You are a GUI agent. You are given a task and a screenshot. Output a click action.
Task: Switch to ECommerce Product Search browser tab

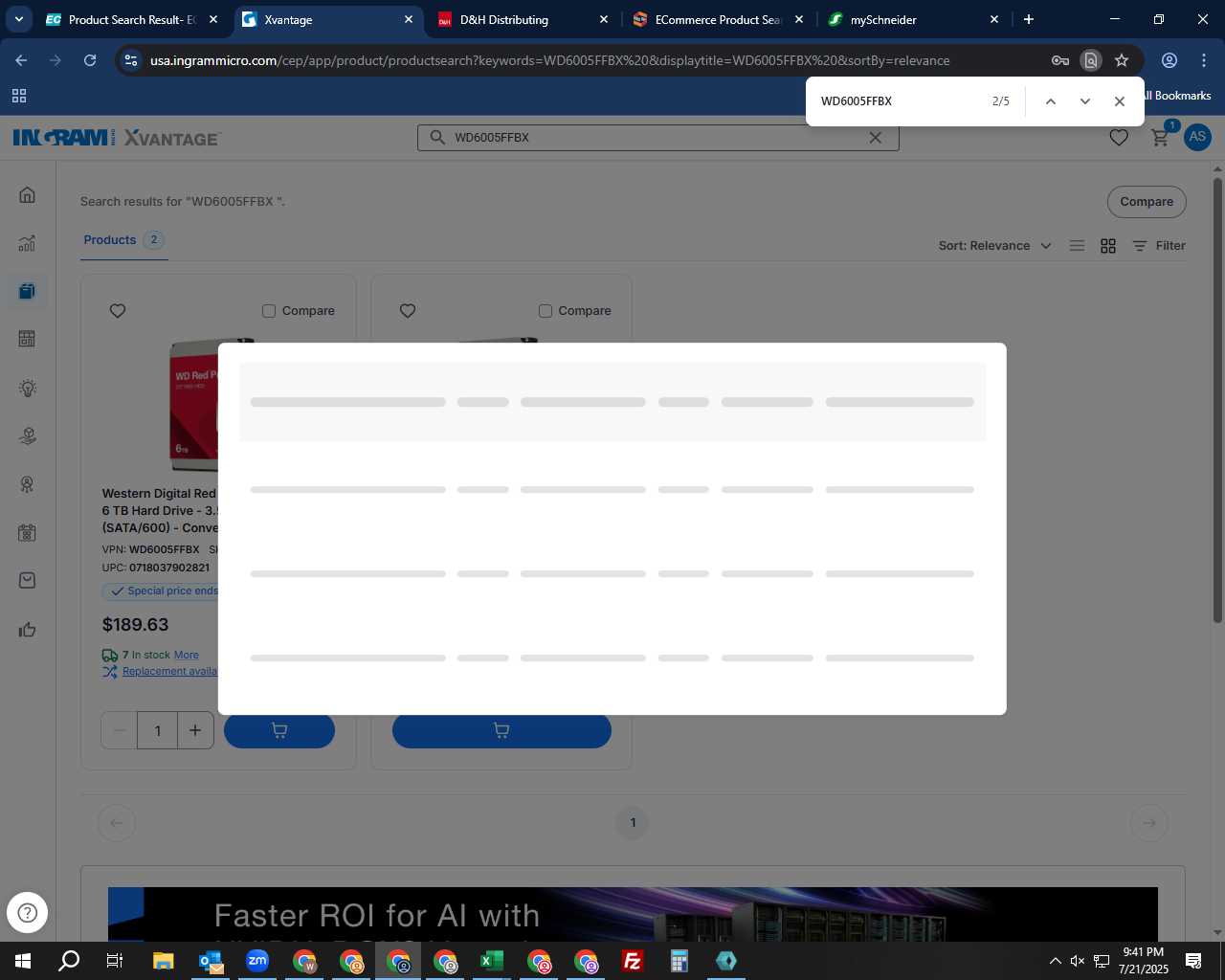717,19
